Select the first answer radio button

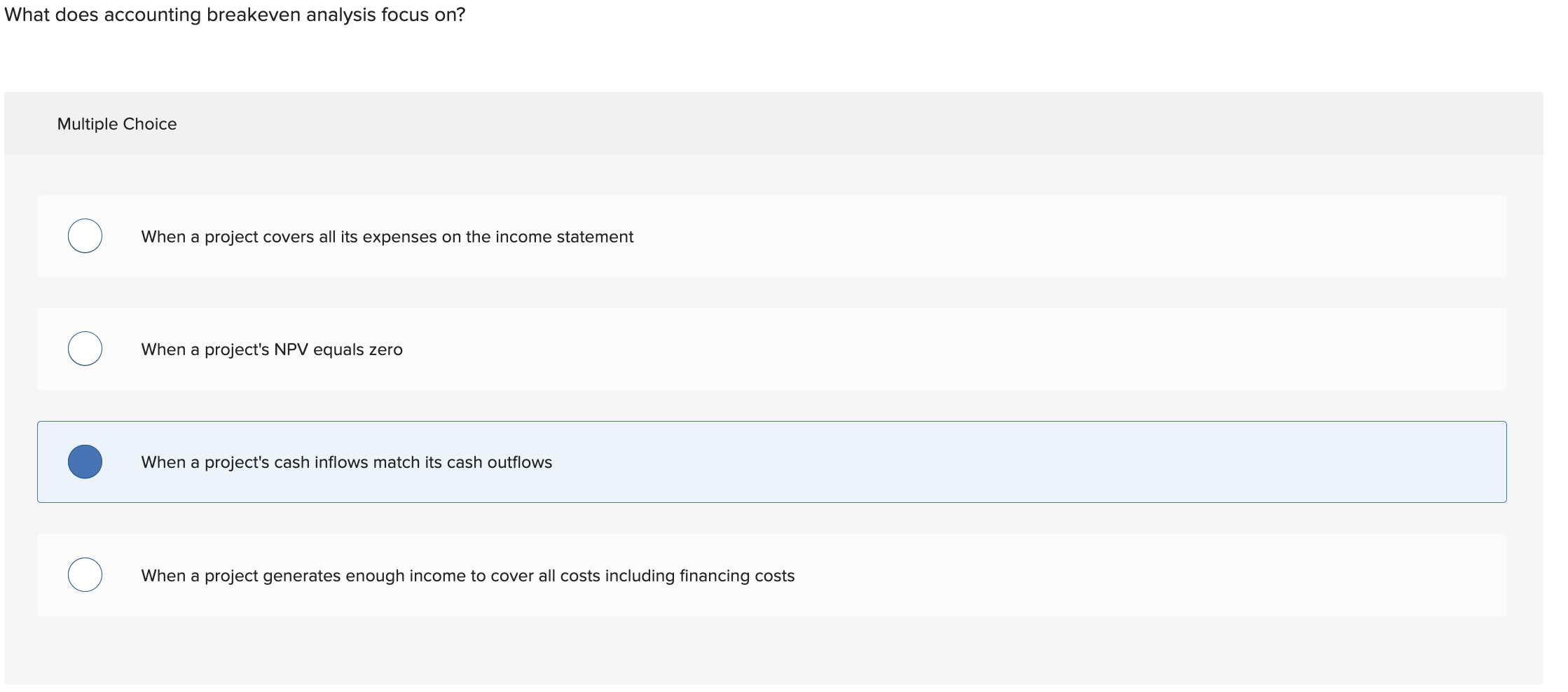[x=84, y=236]
